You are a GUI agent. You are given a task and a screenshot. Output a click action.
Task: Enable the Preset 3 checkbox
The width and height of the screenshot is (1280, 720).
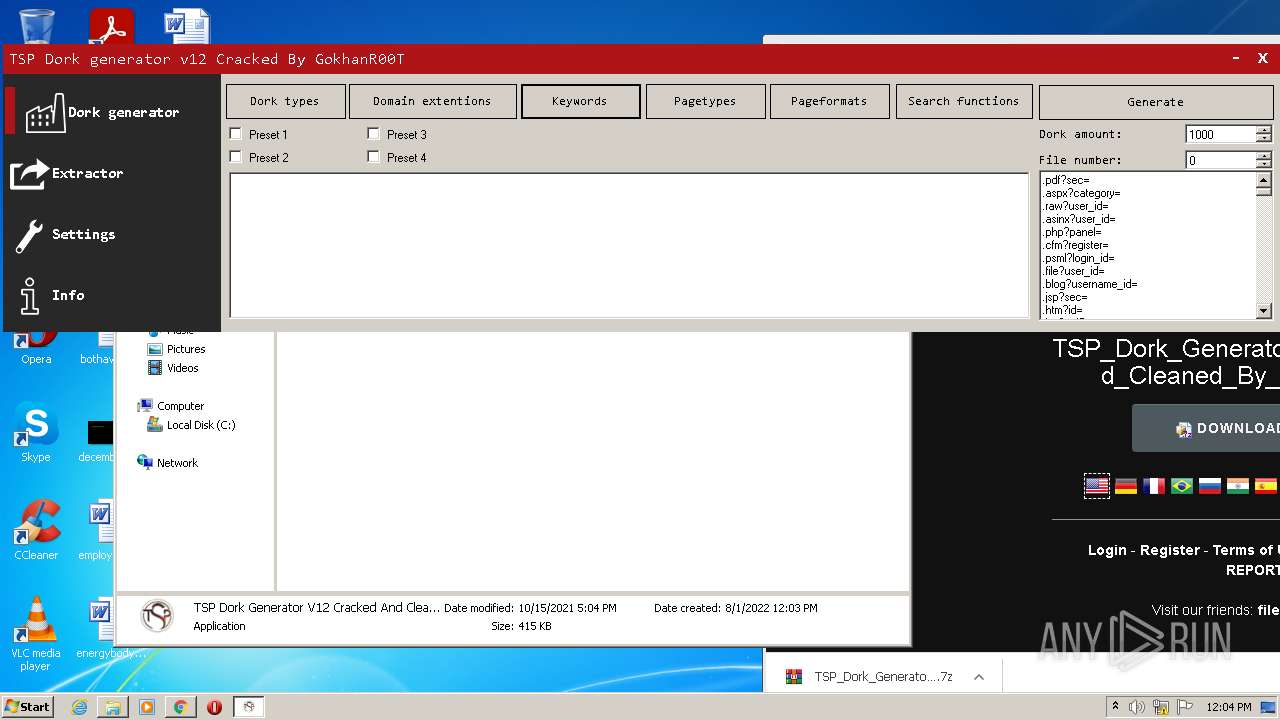tap(374, 134)
